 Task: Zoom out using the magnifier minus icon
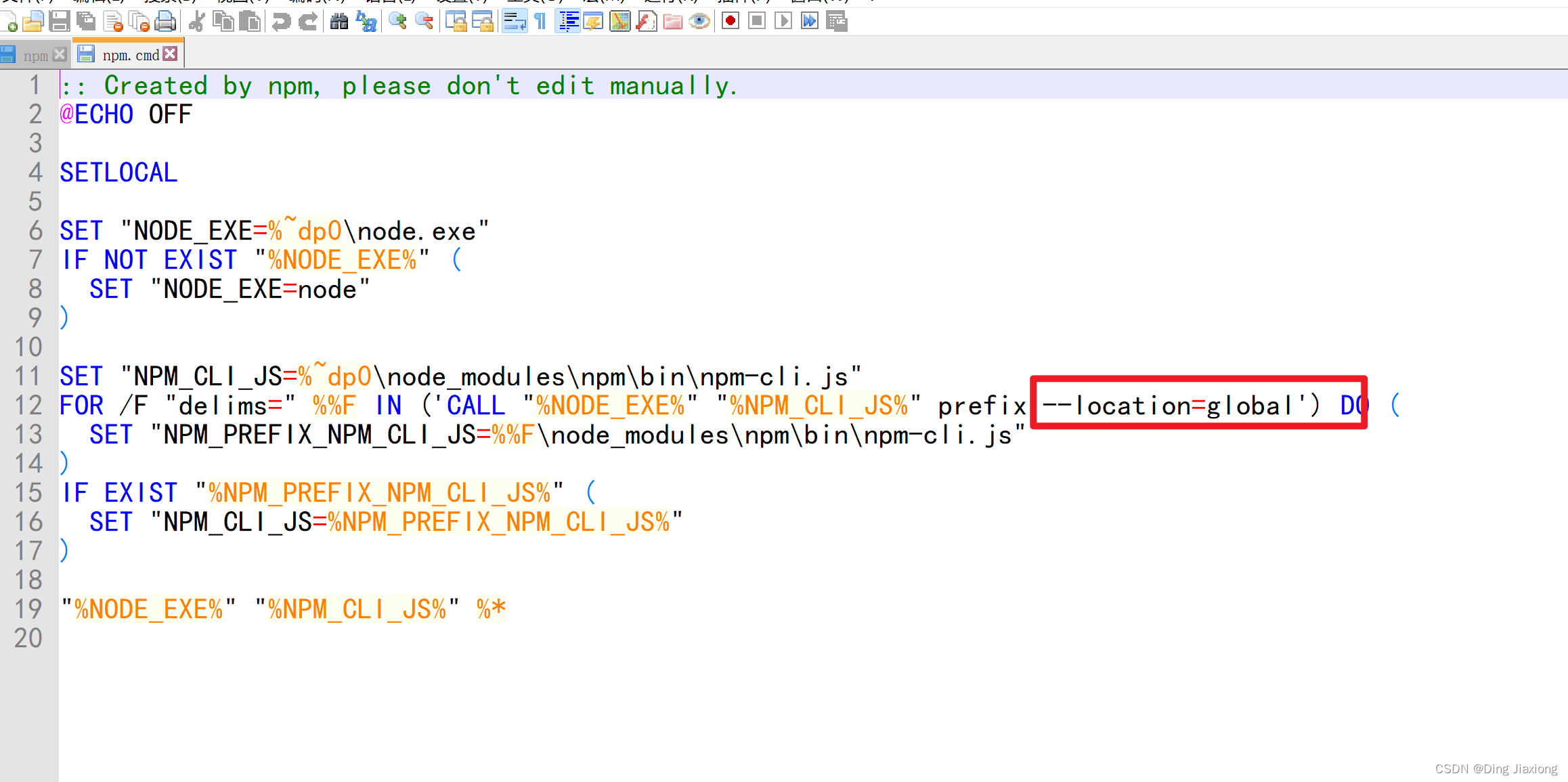[424, 22]
